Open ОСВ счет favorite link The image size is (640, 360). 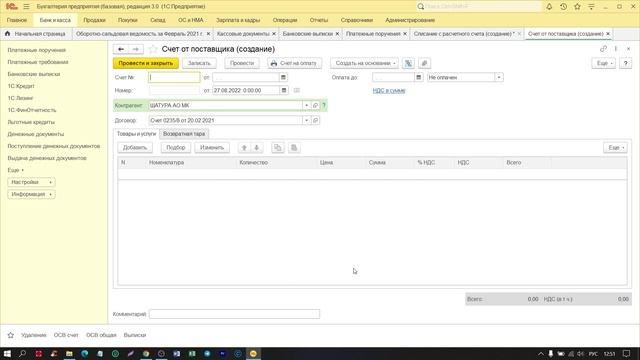click(x=66, y=335)
